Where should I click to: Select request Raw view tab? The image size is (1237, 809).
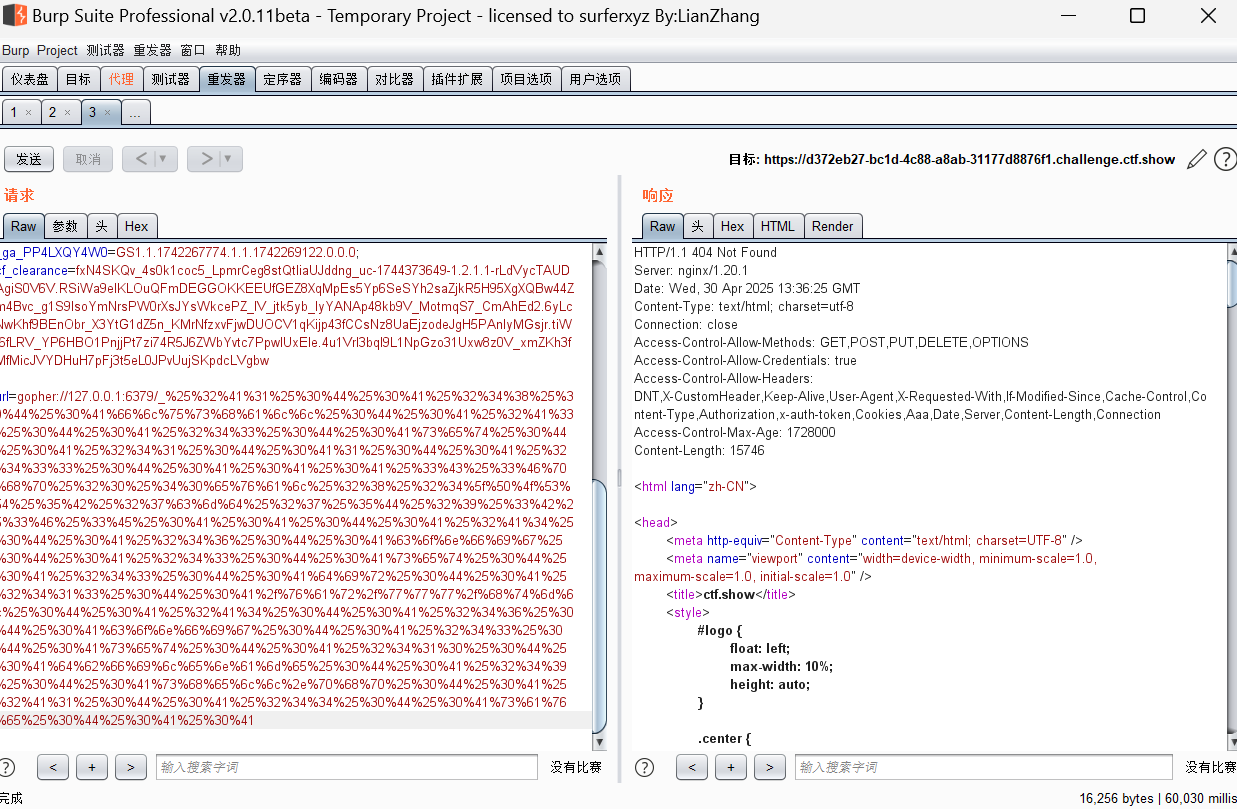click(x=23, y=226)
